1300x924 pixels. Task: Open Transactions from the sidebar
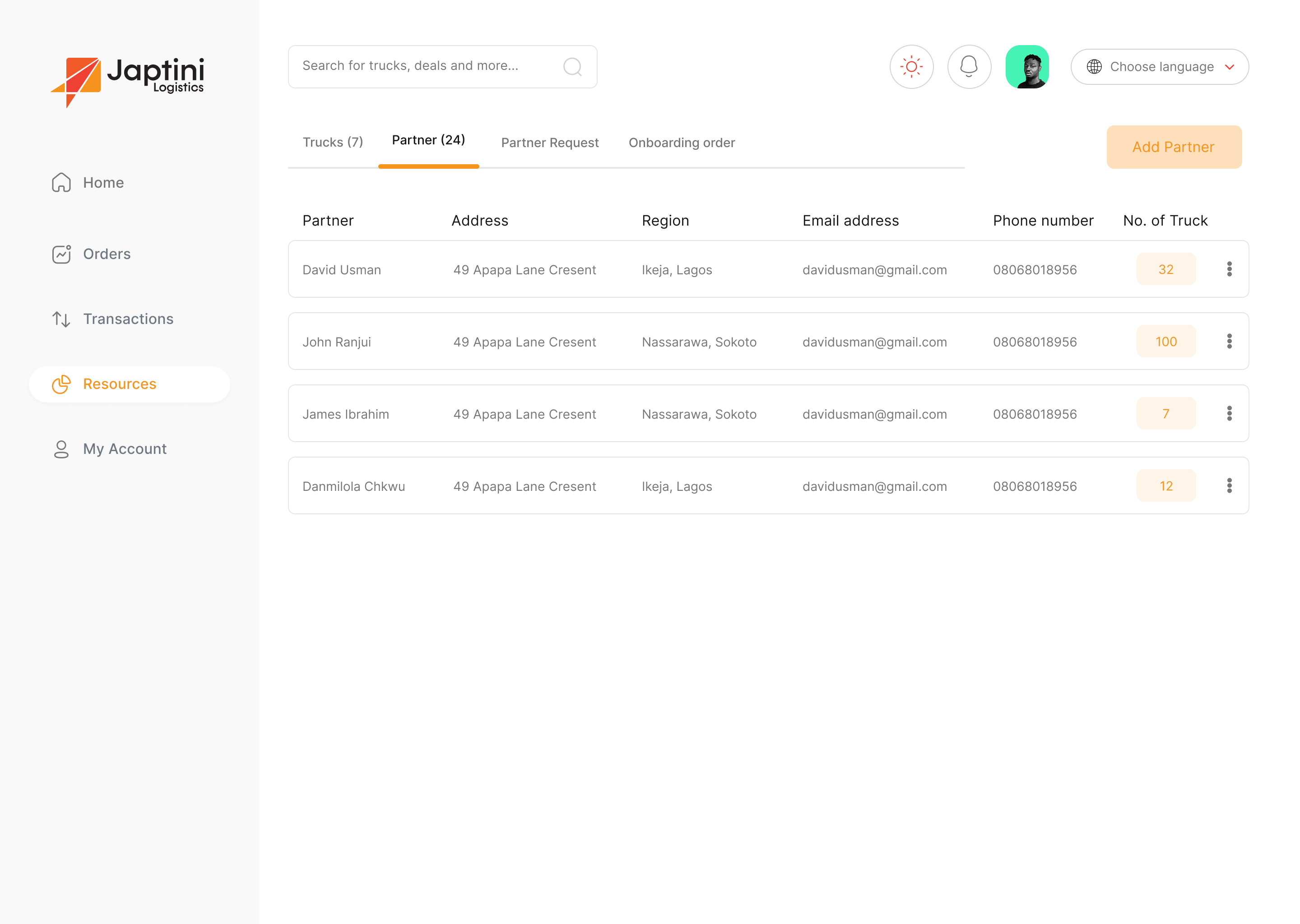(x=128, y=319)
